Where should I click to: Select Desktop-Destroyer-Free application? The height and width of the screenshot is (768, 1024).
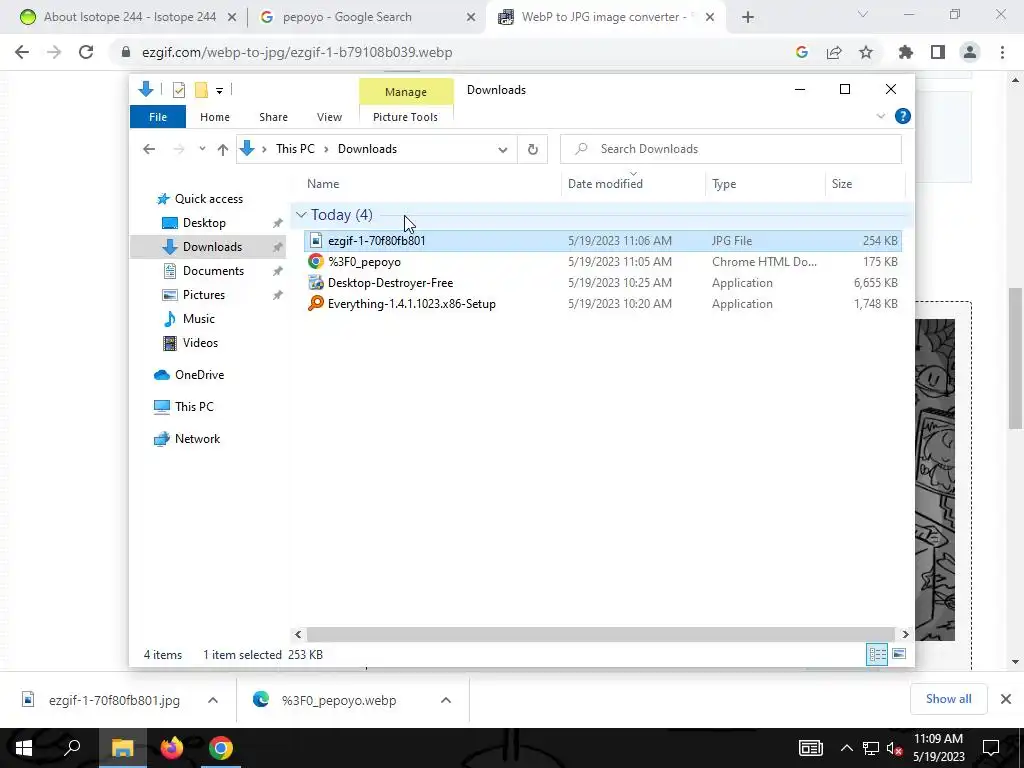602,283
